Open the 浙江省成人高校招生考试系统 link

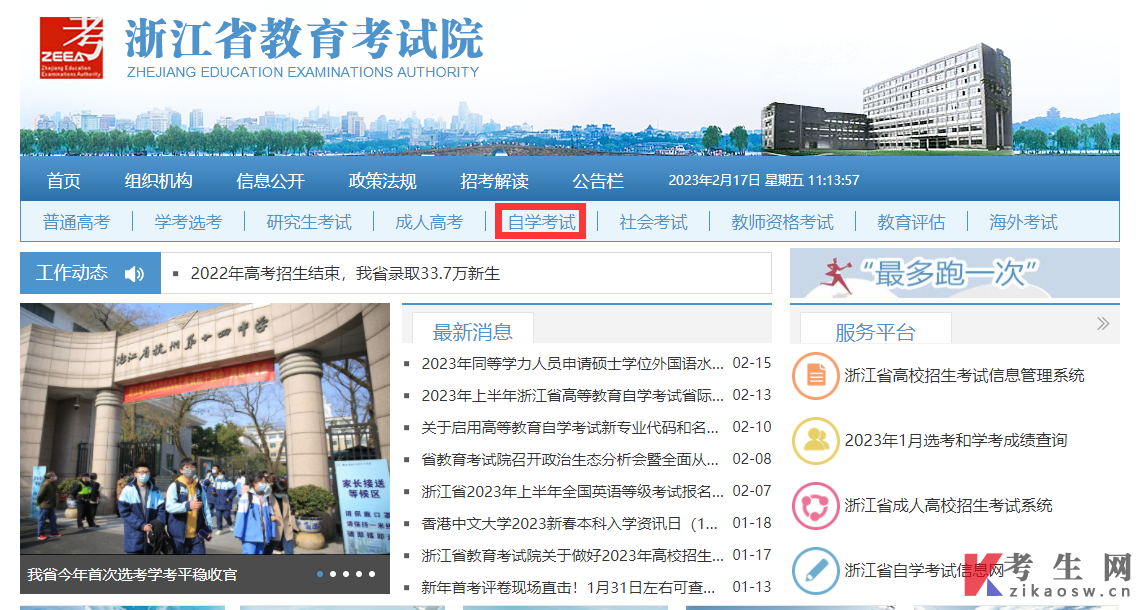(x=948, y=506)
